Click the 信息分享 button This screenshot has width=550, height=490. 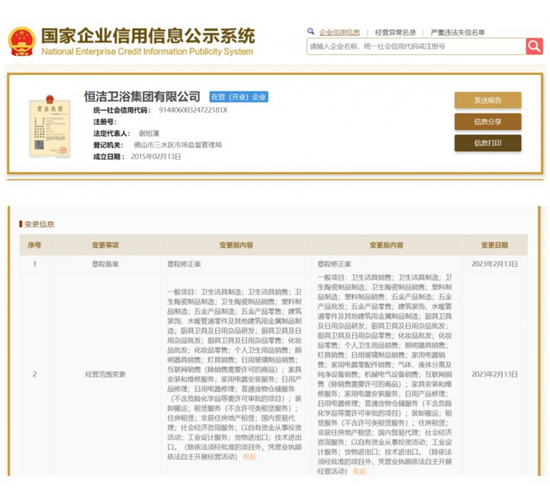tap(488, 122)
